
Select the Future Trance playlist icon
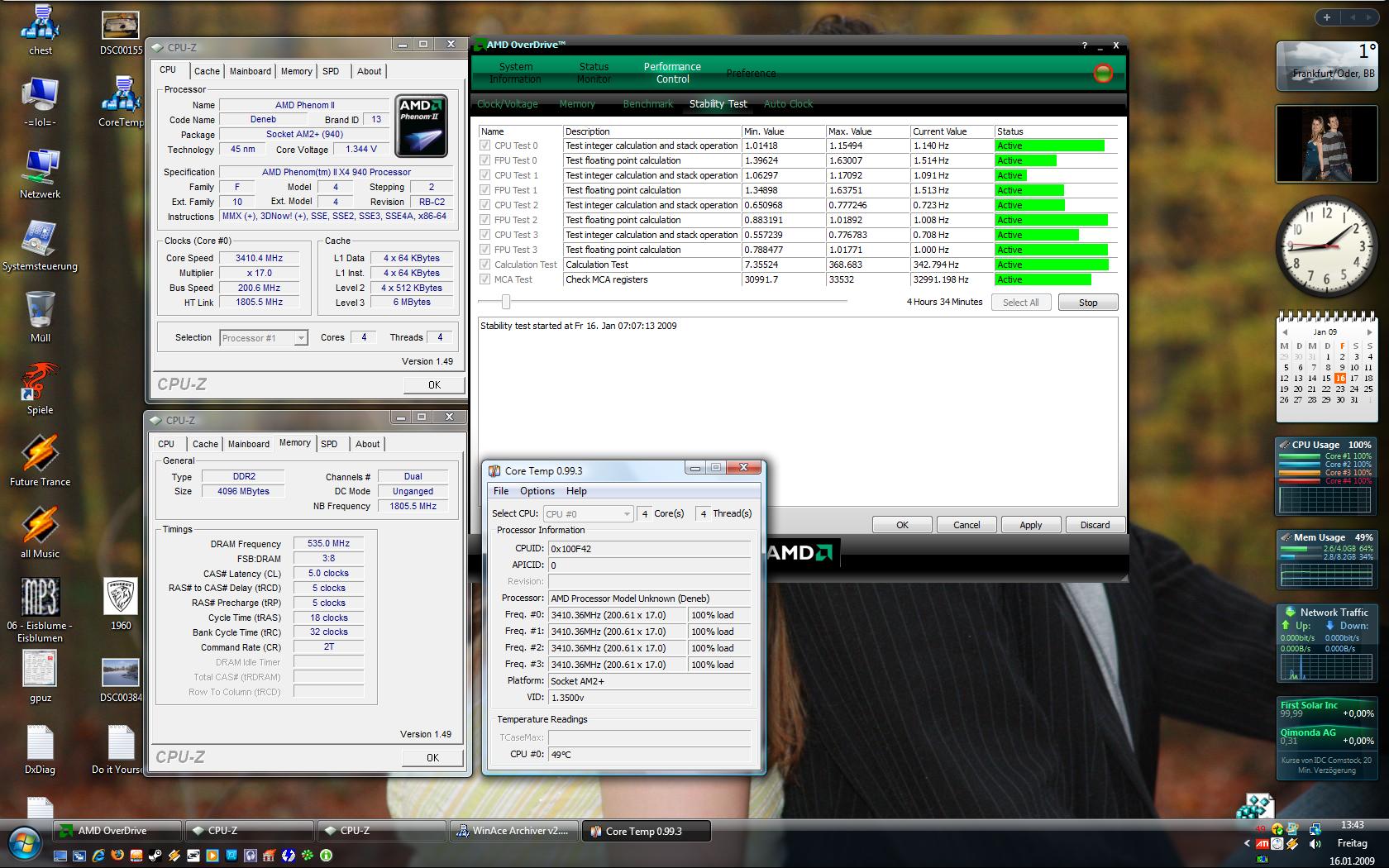(40, 460)
